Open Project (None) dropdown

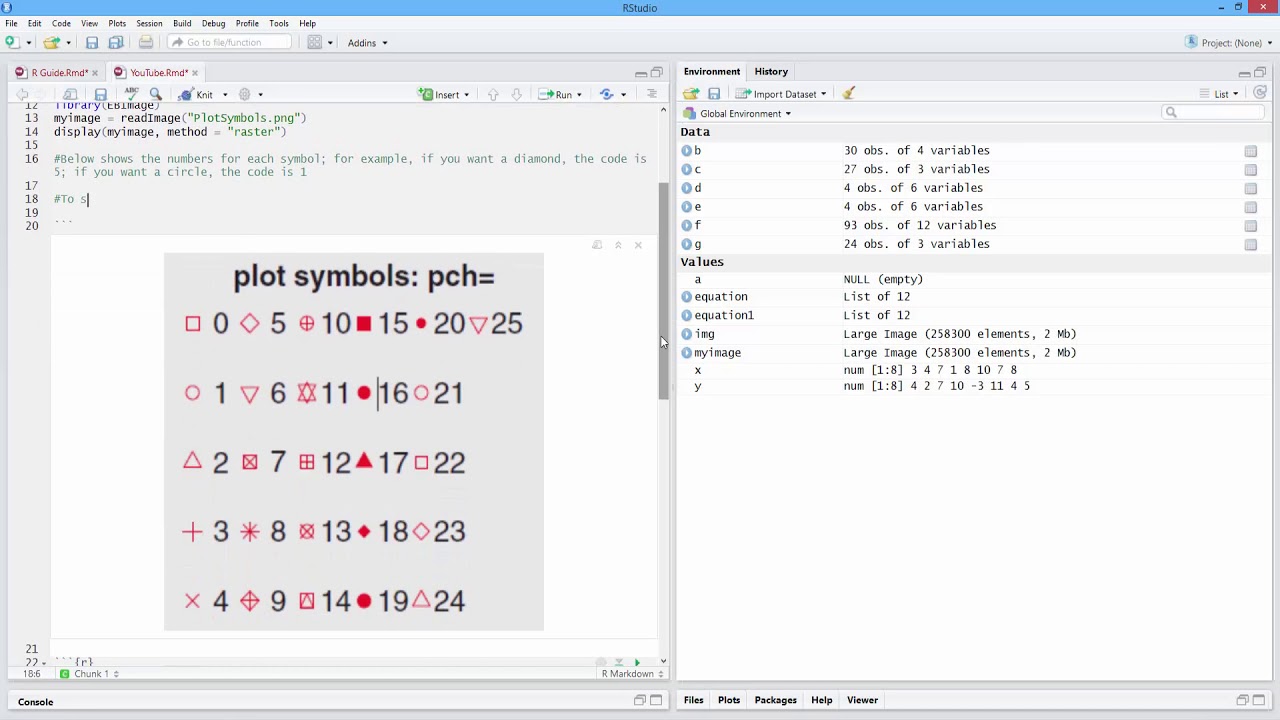pyautogui.click(x=1229, y=42)
